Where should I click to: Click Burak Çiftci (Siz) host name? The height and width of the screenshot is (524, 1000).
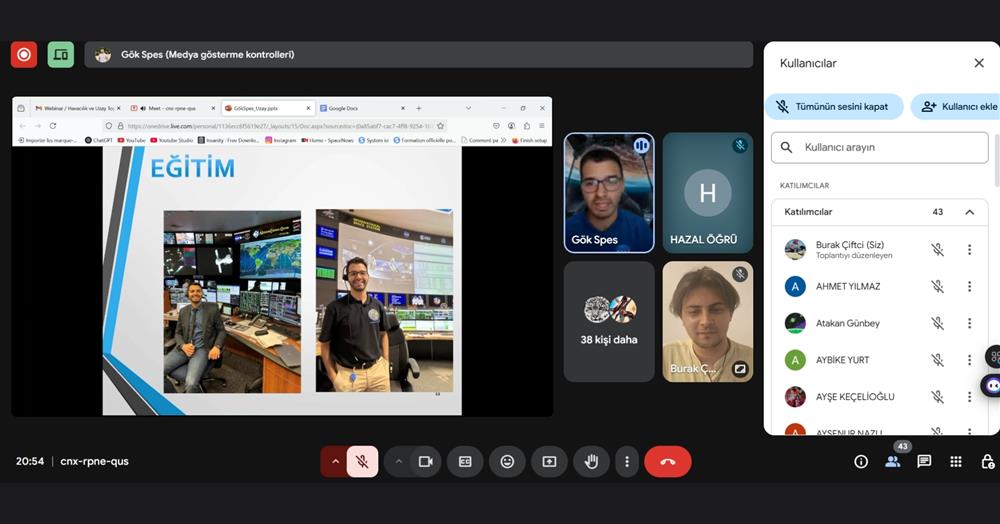[x=850, y=245]
